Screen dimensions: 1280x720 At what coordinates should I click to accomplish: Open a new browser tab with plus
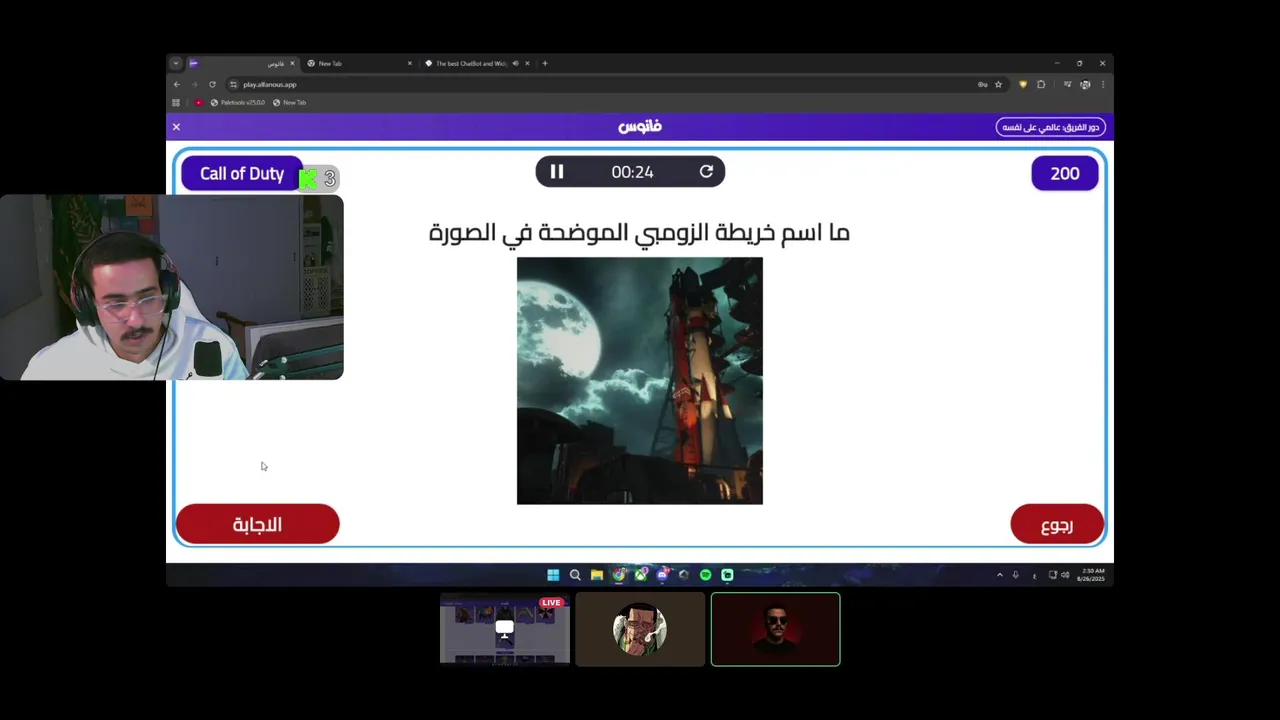pos(545,63)
